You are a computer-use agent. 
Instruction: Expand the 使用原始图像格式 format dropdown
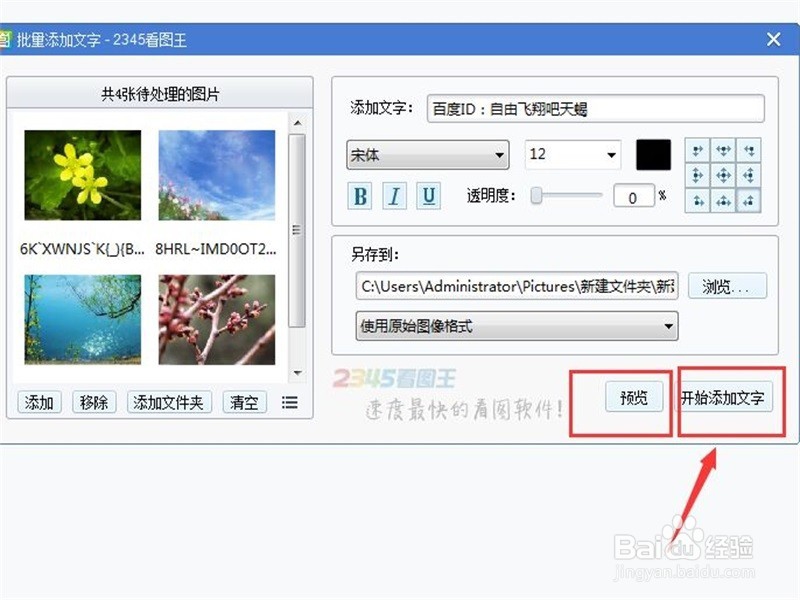point(517,326)
